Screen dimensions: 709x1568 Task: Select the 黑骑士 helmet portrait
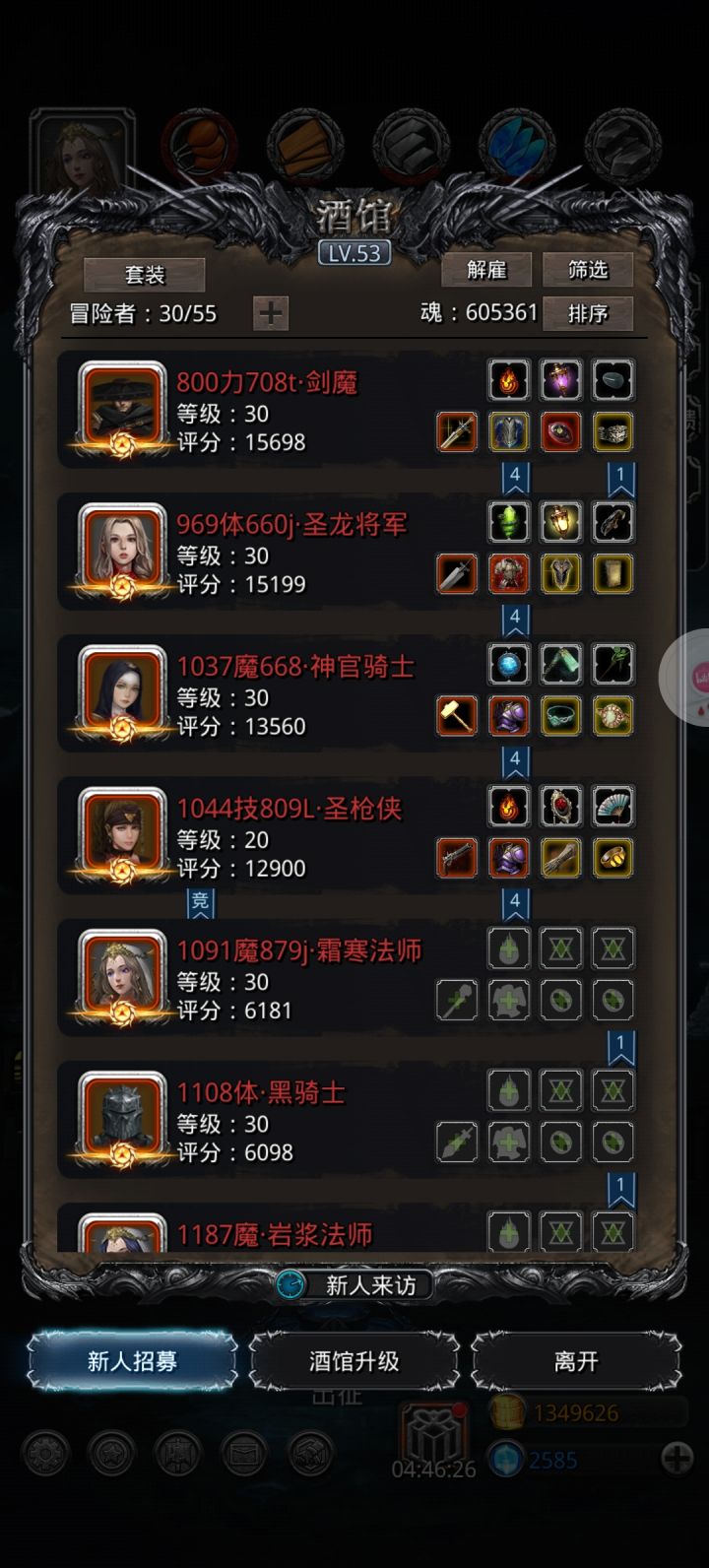(123, 1117)
